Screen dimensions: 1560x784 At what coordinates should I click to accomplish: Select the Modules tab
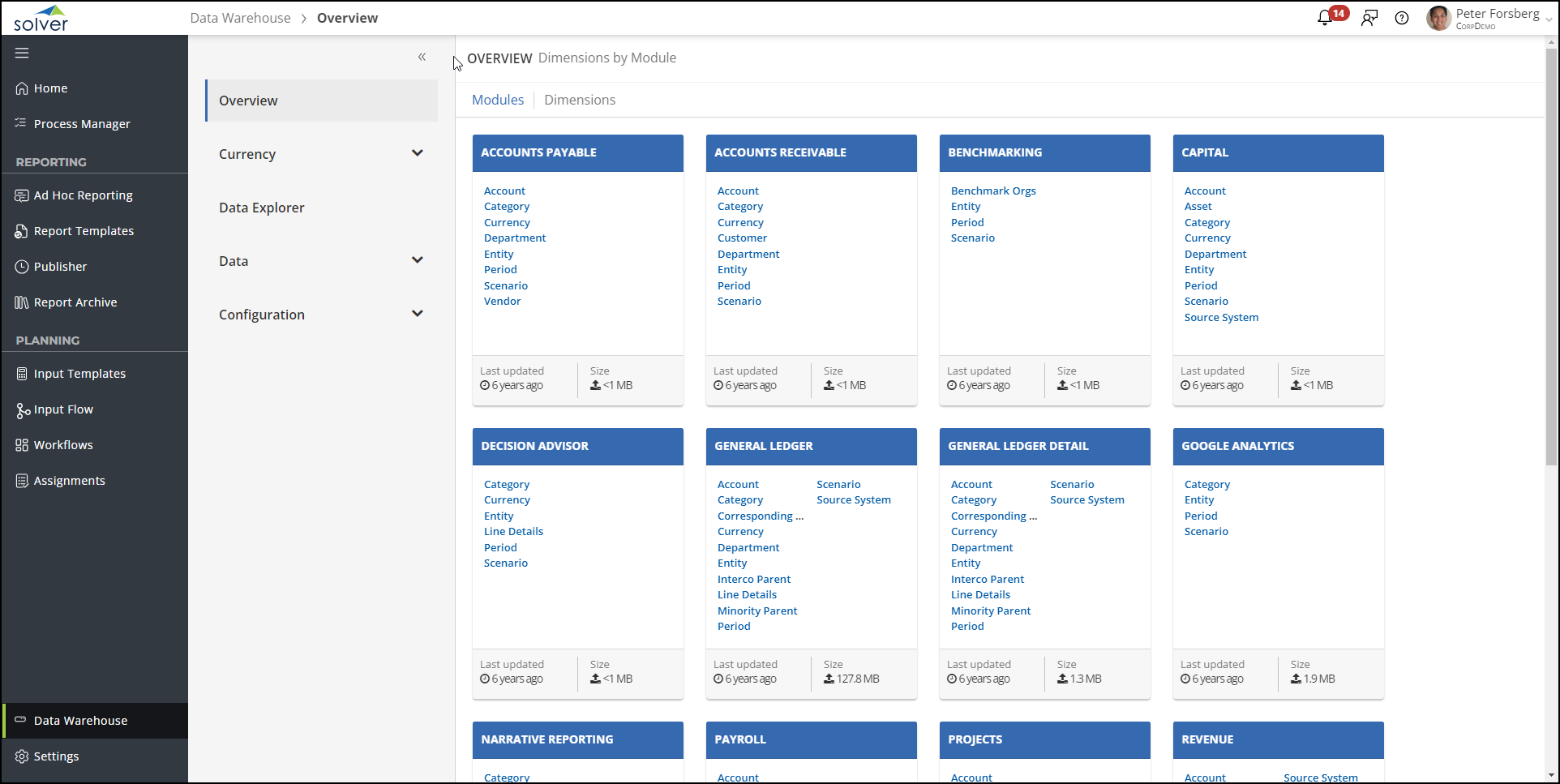[x=498, y=100]
